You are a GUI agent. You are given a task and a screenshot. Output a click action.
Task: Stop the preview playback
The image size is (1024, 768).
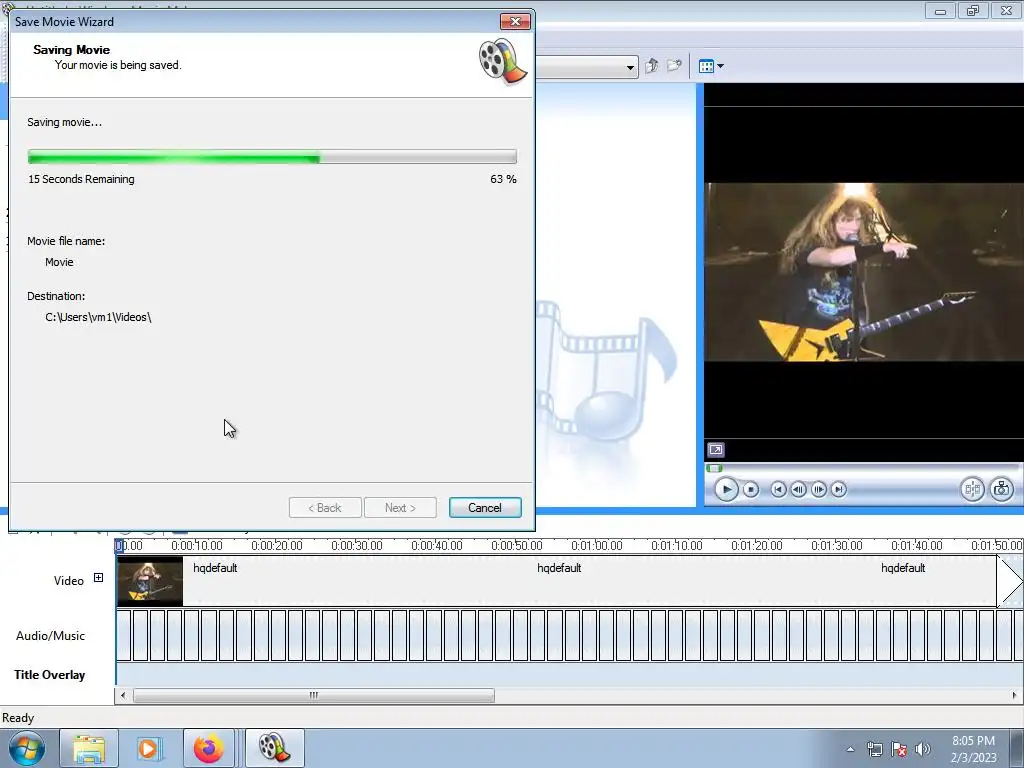pos(751,489)
